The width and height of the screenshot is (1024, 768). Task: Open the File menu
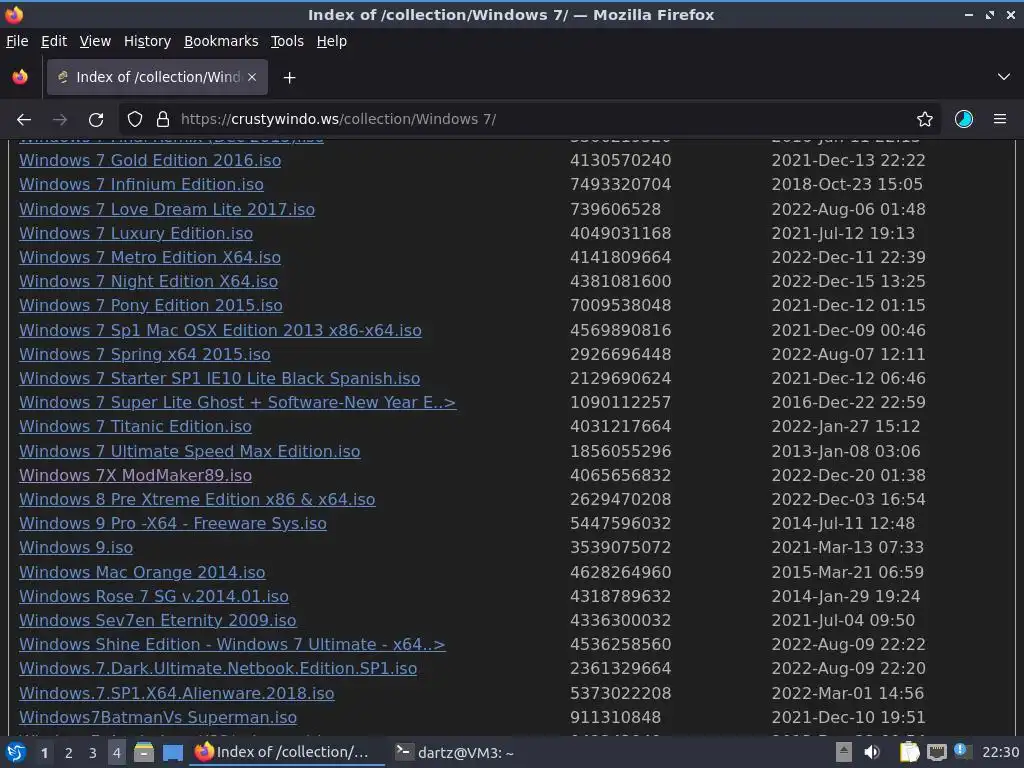[x=17, y=41]
